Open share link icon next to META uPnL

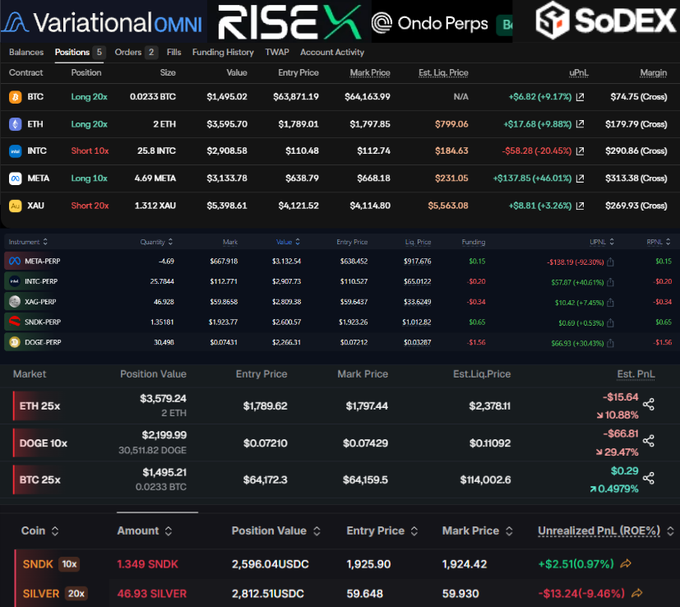[580, 178]
